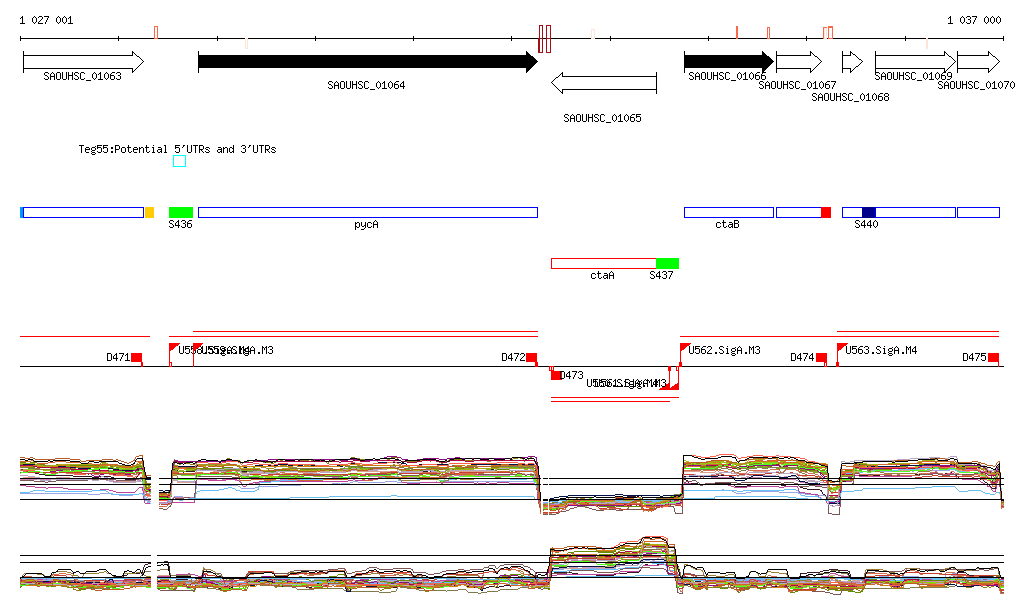Click the leftward SAOUHSC_01065 gene arrow
The height and width of the screenshot is (611, 1024).
pyautogui.click(x=604, y=83)
